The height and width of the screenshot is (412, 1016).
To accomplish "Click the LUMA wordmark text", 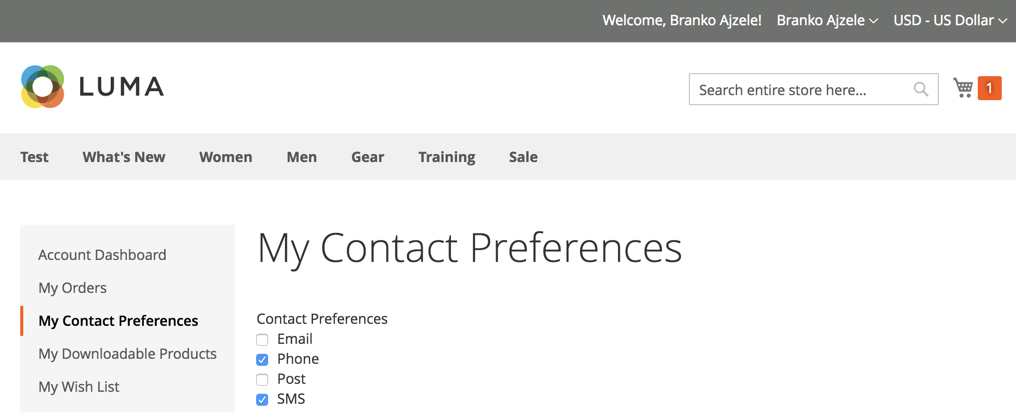I will 121,87.
